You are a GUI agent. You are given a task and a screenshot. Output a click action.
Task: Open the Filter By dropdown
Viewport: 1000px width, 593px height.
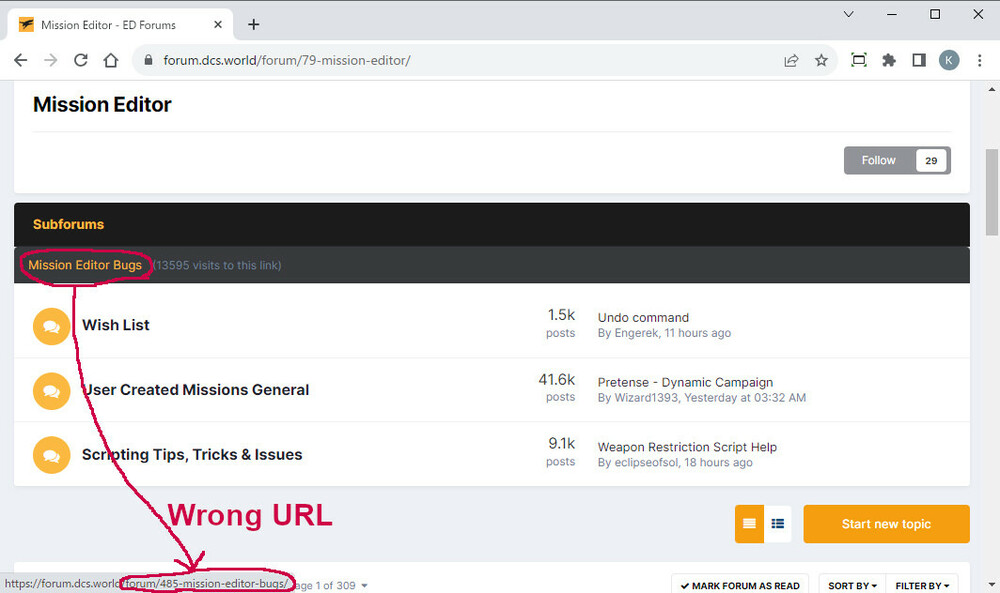click(922, 585)
